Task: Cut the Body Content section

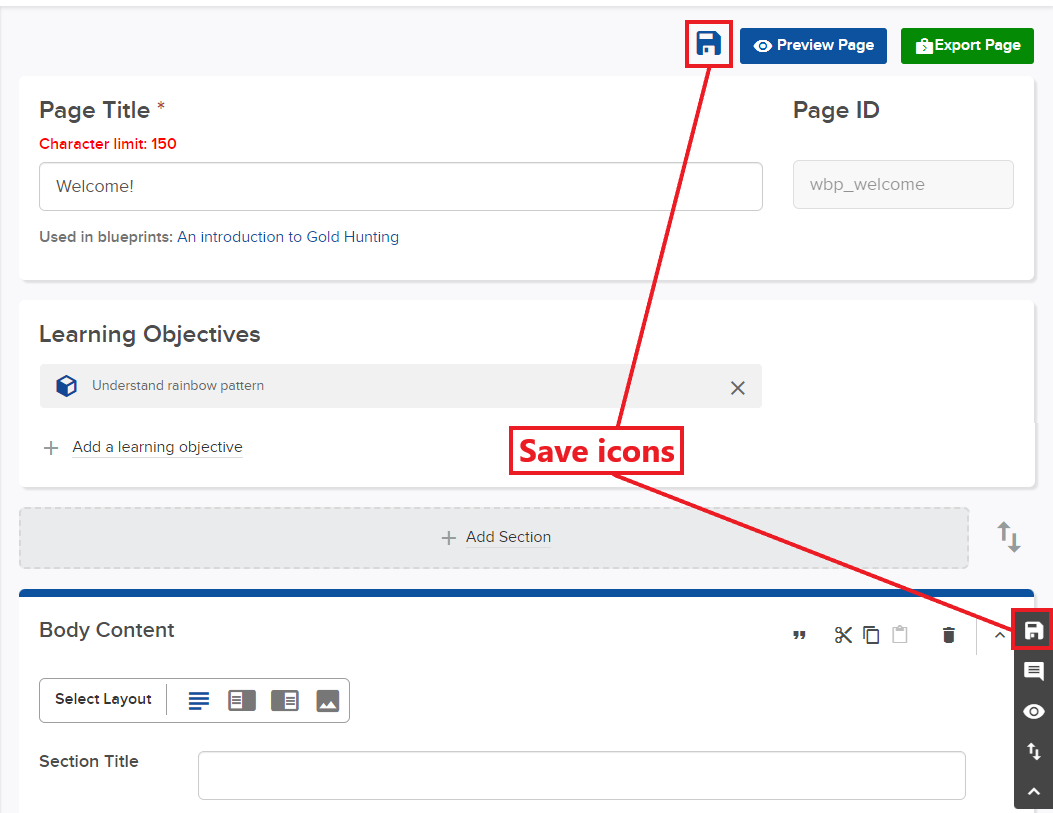Action: pos(843,635)
